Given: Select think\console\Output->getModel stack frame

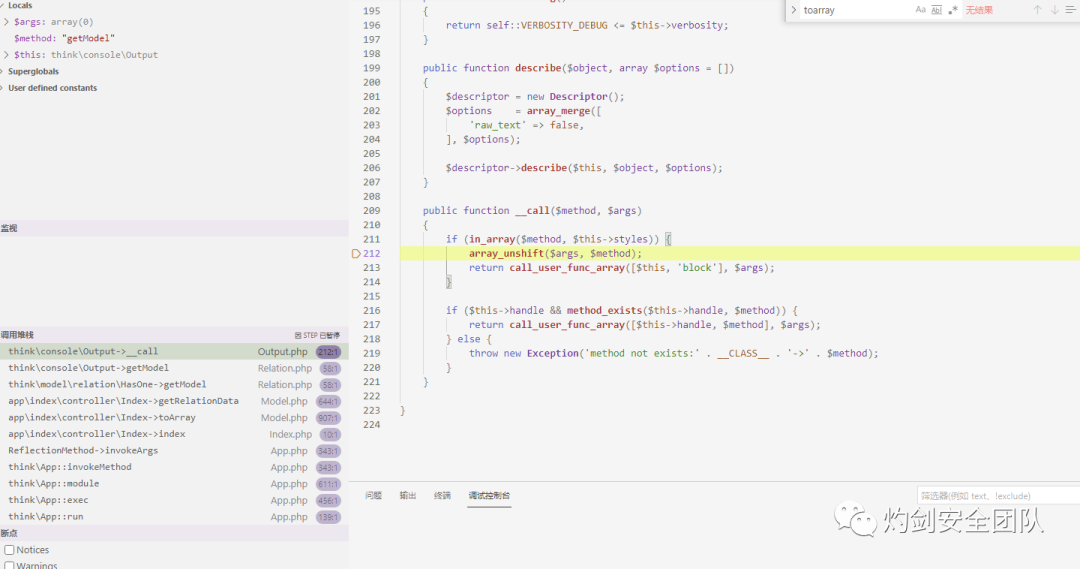Looking at the screenshot, I should 174,368.
